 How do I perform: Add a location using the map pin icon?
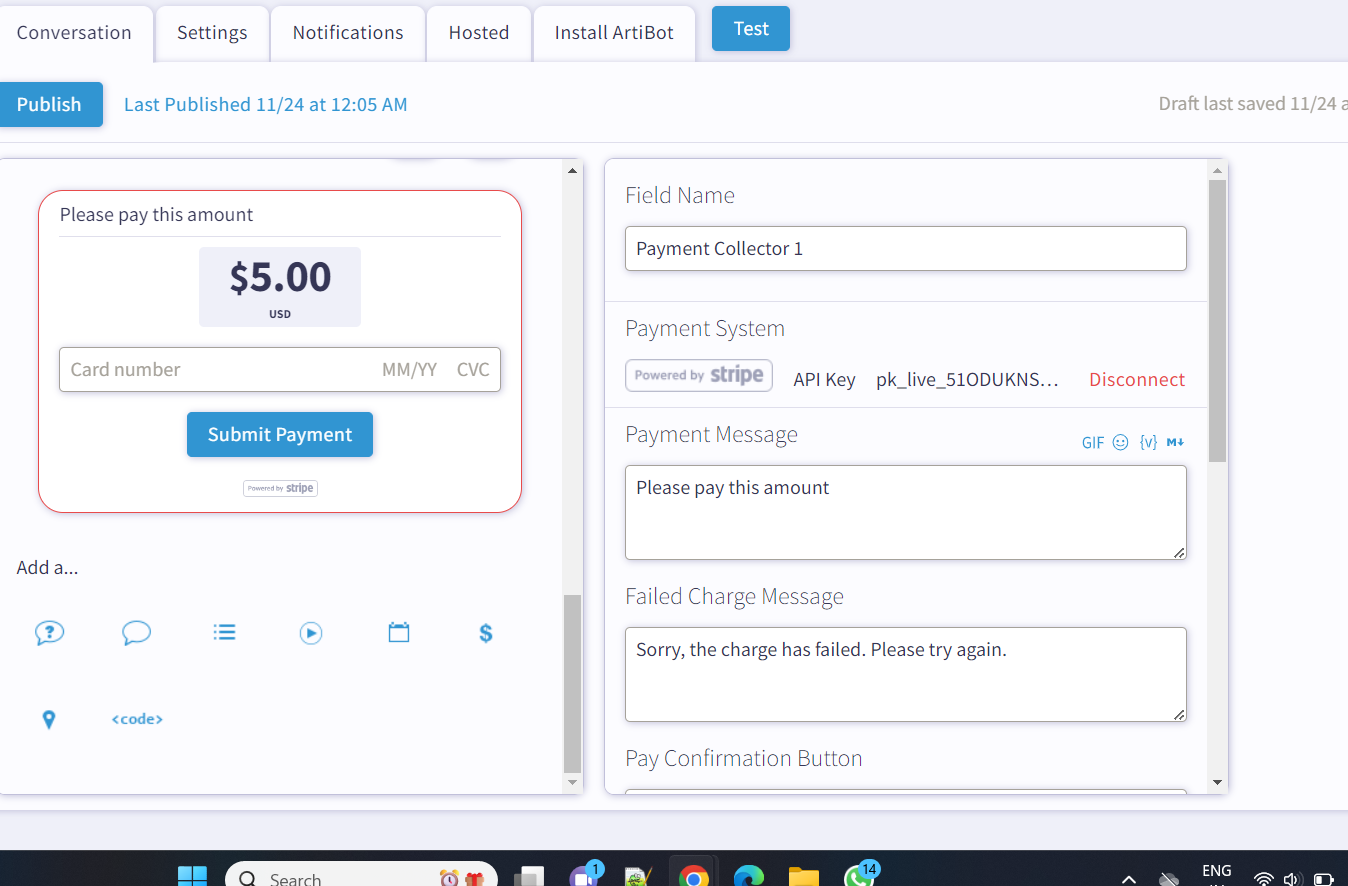click(x=49, y=718)
